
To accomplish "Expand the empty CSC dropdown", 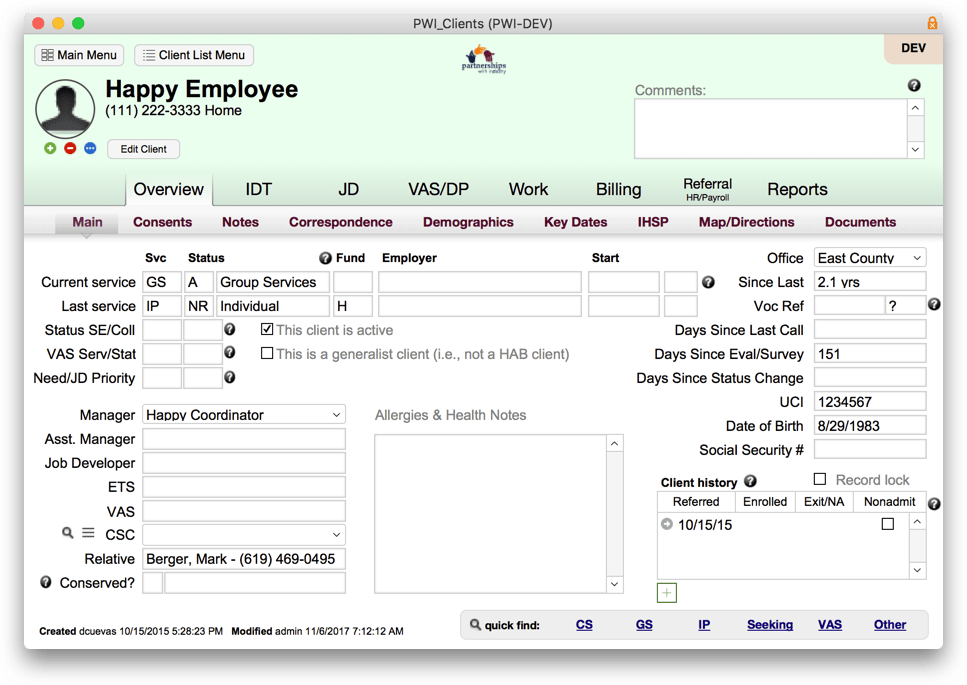I will click(243, 535).
